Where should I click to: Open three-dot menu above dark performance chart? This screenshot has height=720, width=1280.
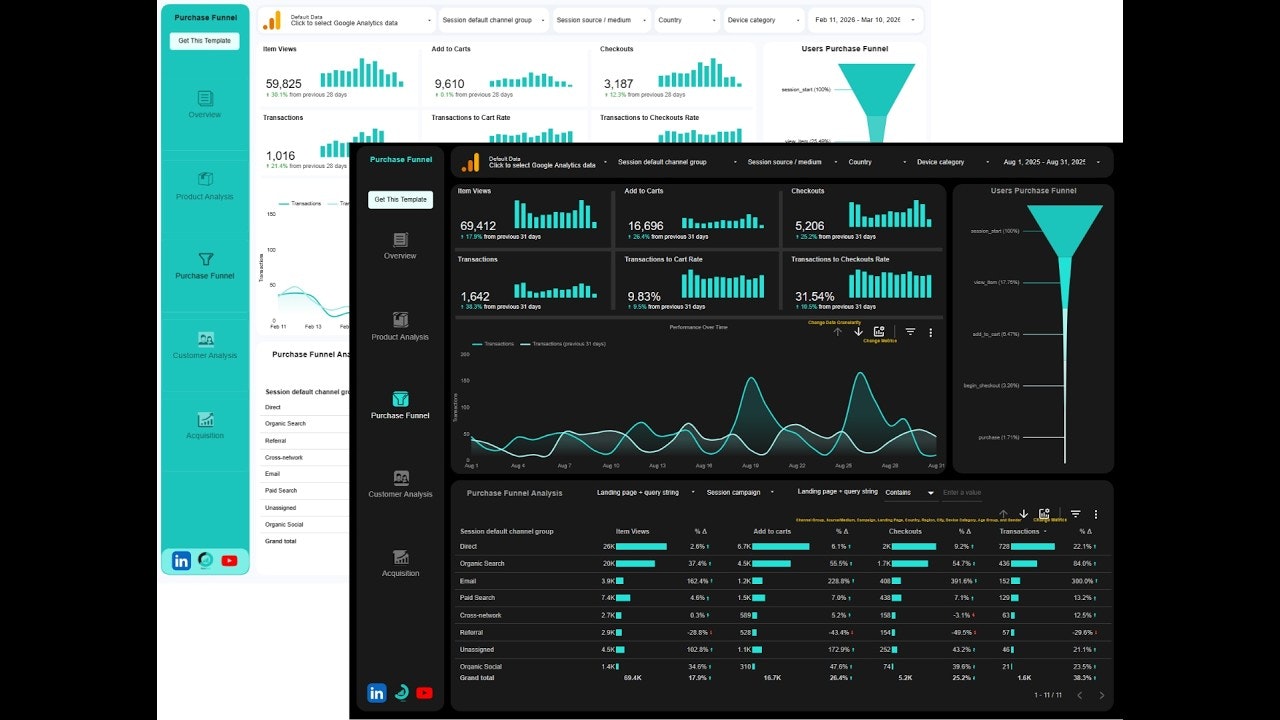[x=931, y=332]
